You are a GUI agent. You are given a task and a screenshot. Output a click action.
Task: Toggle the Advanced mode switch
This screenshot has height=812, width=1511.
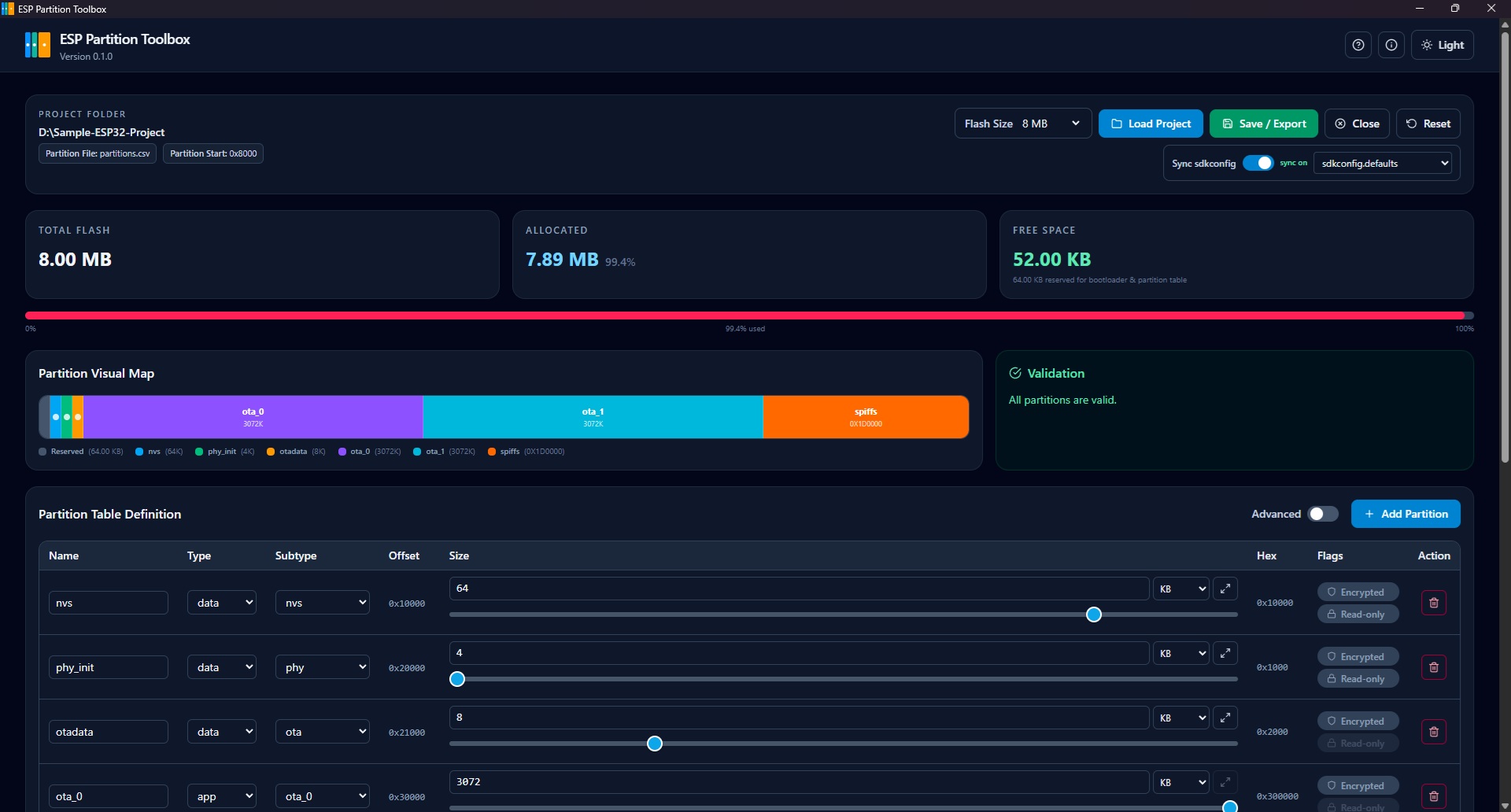point(1323,514)
